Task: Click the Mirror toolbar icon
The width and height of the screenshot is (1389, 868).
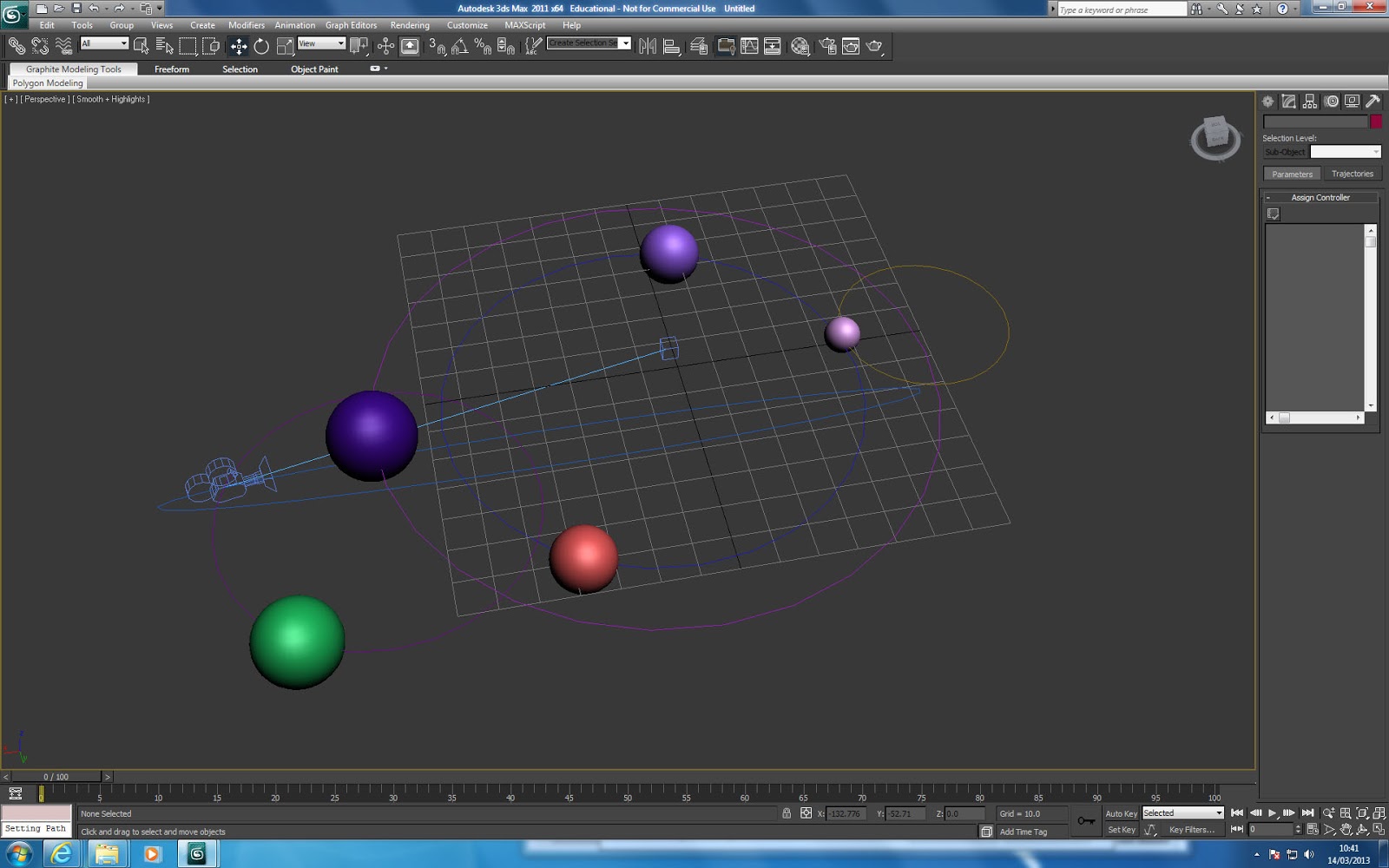Action: coord(648,46)
